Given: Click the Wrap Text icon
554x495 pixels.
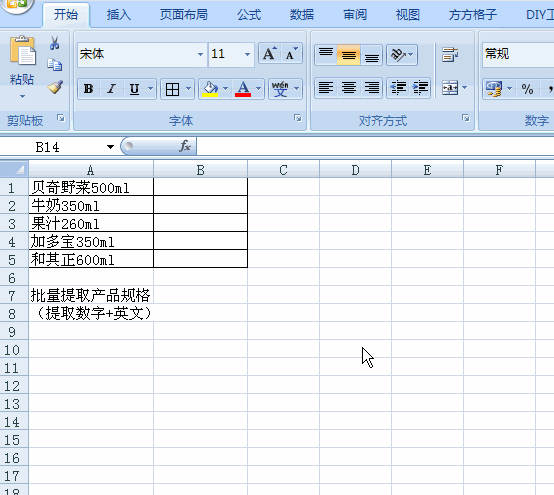Looking at the screenshot, I should (450, 55).
